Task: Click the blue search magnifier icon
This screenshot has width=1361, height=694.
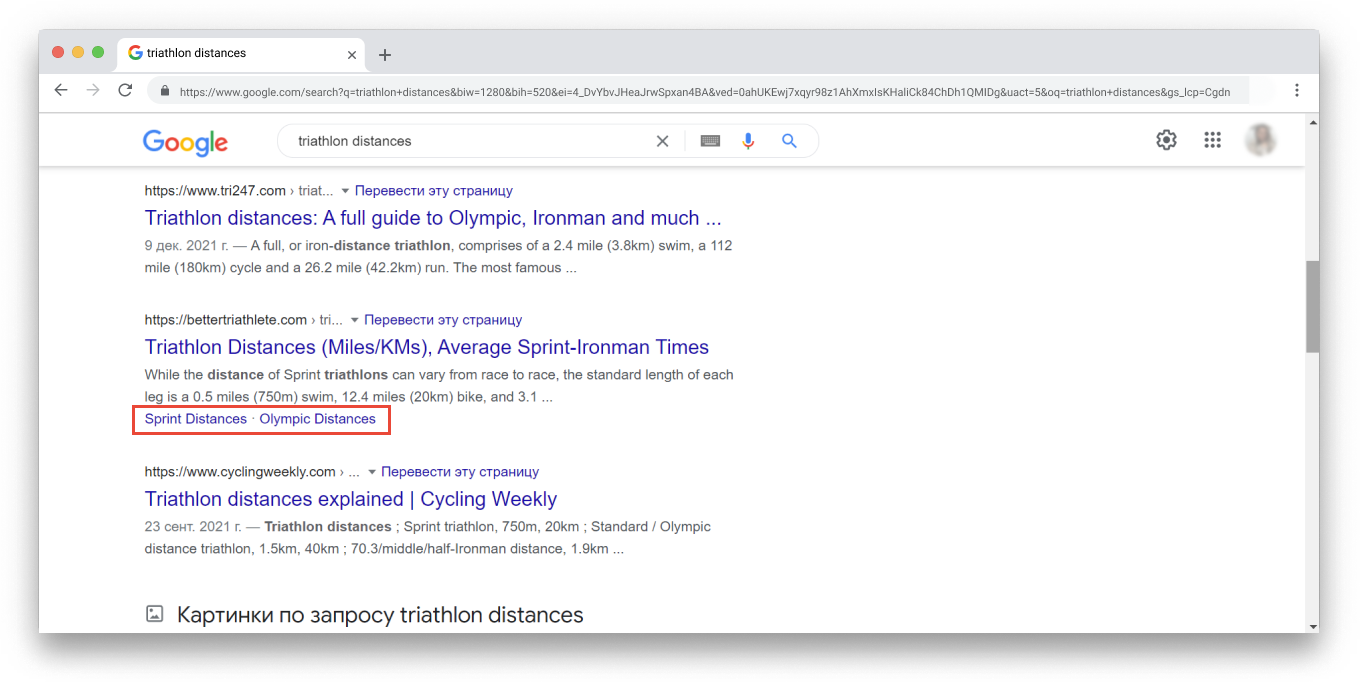Action: tap(789, 141)
